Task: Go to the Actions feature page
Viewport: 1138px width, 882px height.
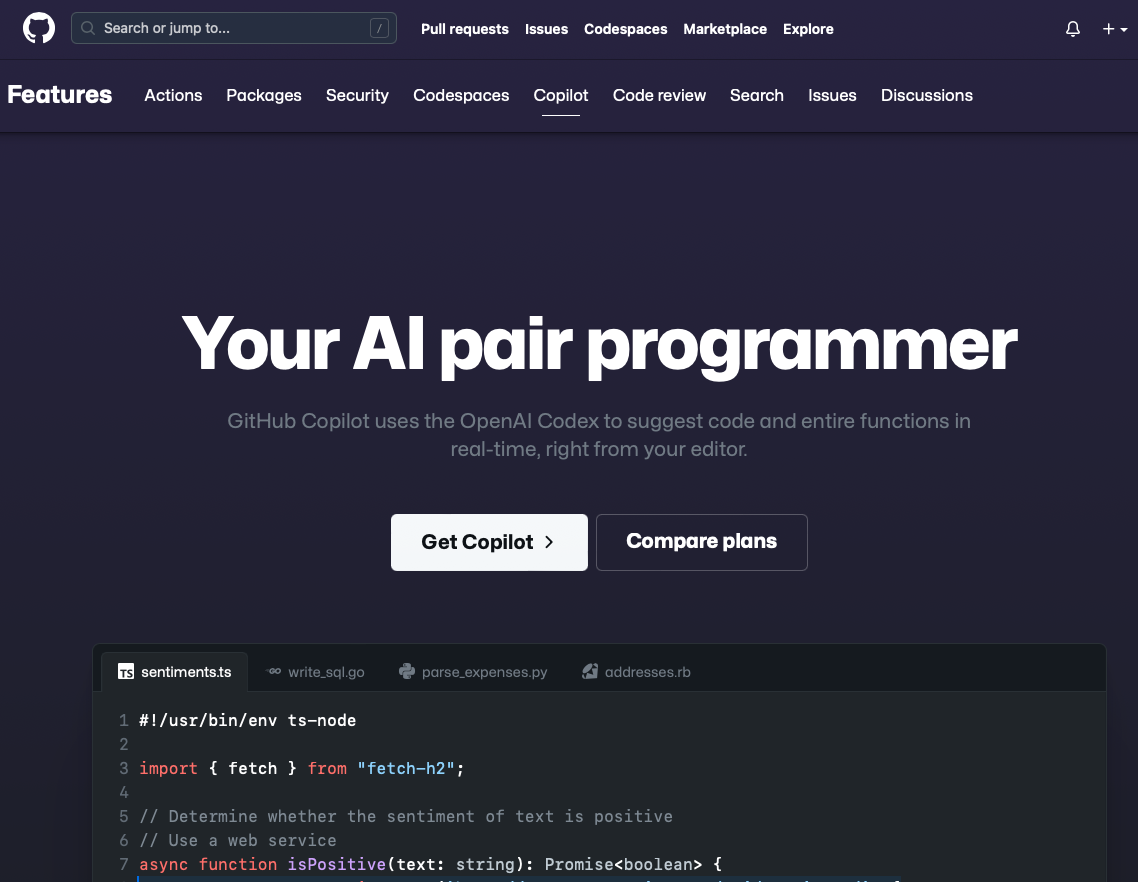Action: click(x=173, y=95)
